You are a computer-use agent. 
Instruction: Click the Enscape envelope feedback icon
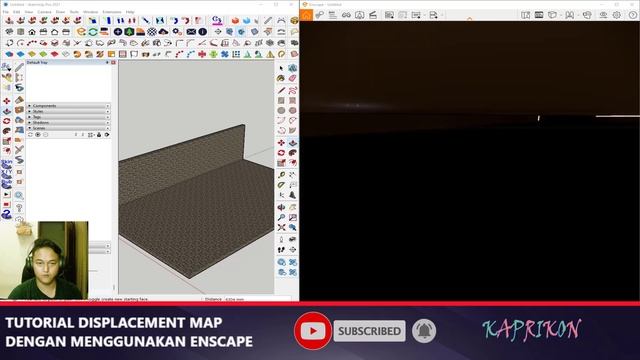(x=191, y=32)
